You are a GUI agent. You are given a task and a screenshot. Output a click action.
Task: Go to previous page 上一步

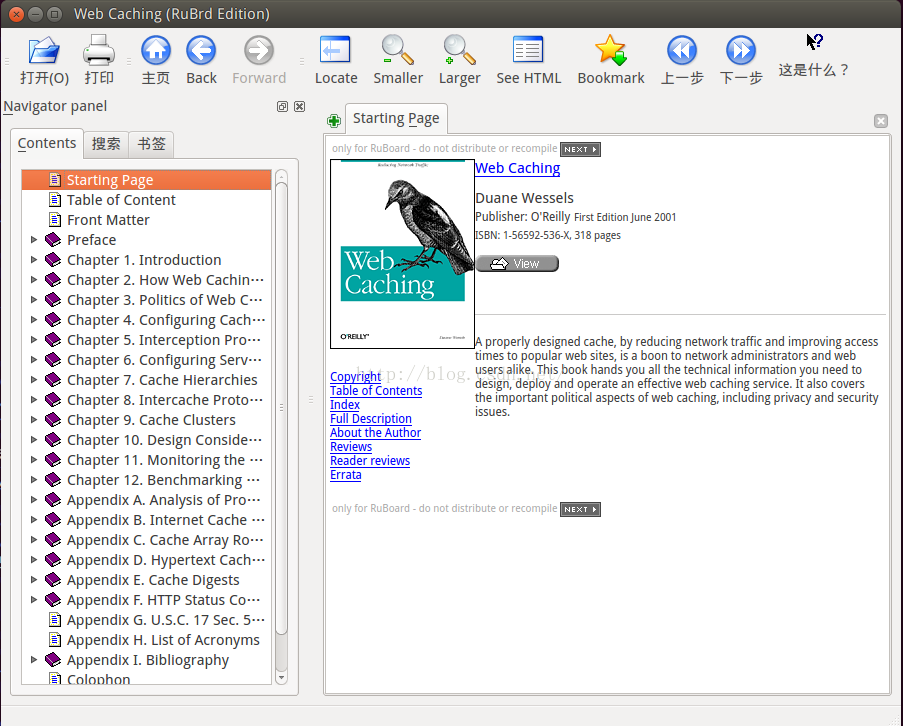(682, 60)
